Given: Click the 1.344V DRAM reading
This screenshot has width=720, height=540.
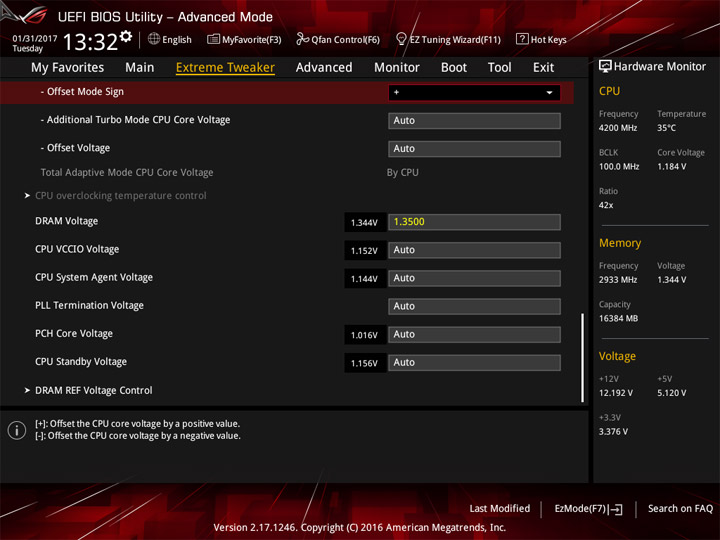Looking at the screenshot, I should coord(365,223).
